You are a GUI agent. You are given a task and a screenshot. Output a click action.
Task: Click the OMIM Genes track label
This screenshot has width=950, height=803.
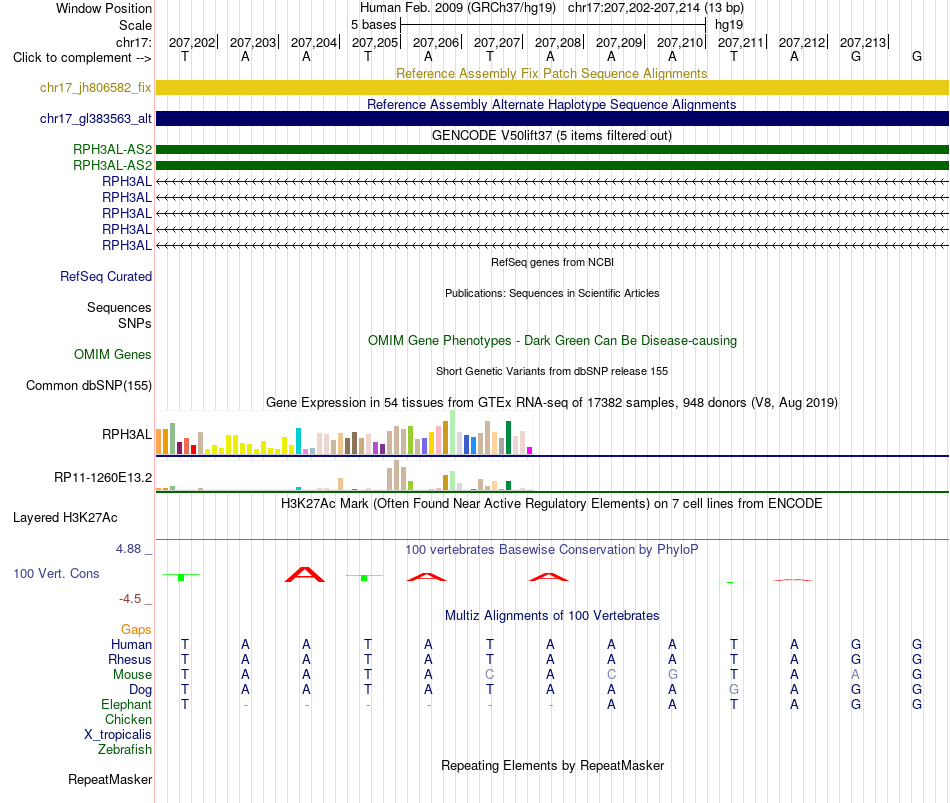coord(113,355)
